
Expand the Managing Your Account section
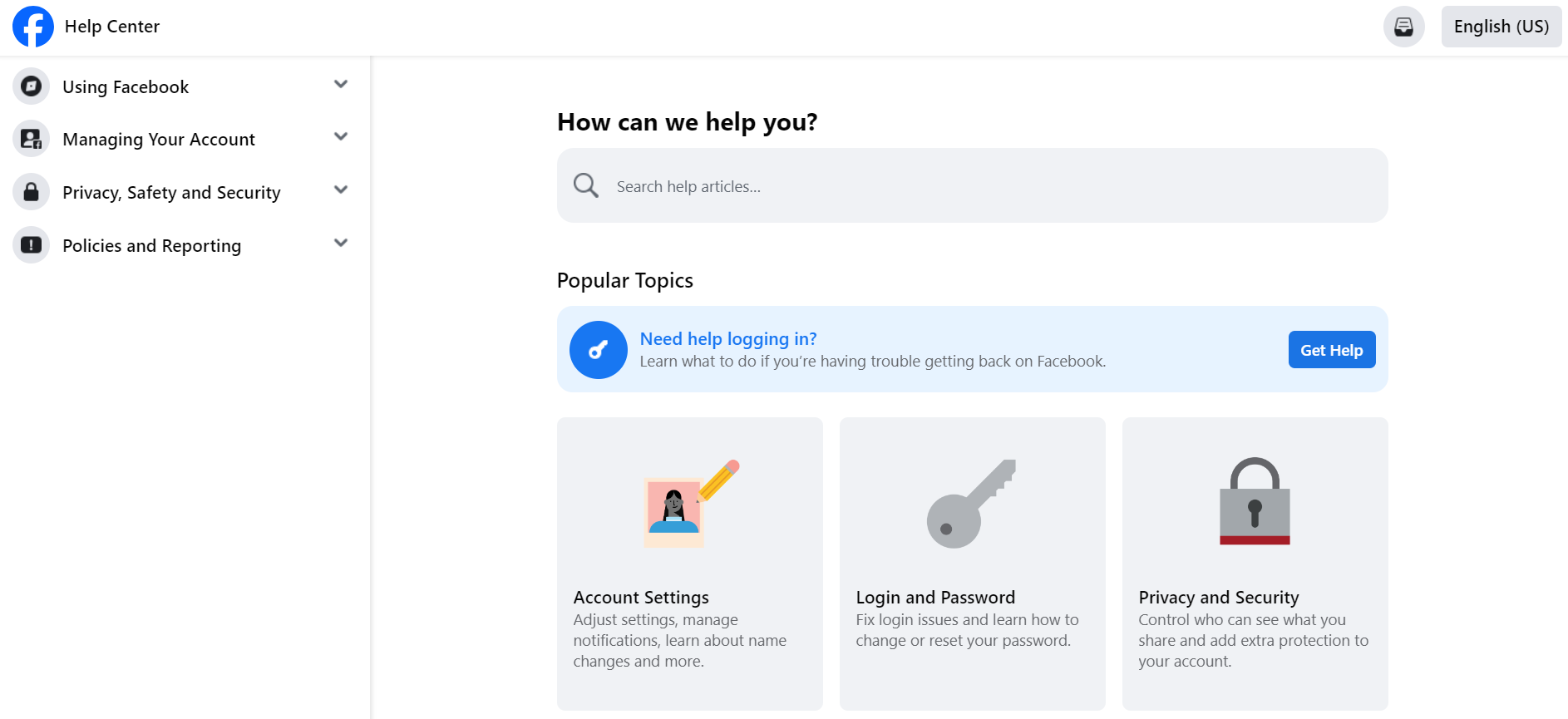(340, 137)
